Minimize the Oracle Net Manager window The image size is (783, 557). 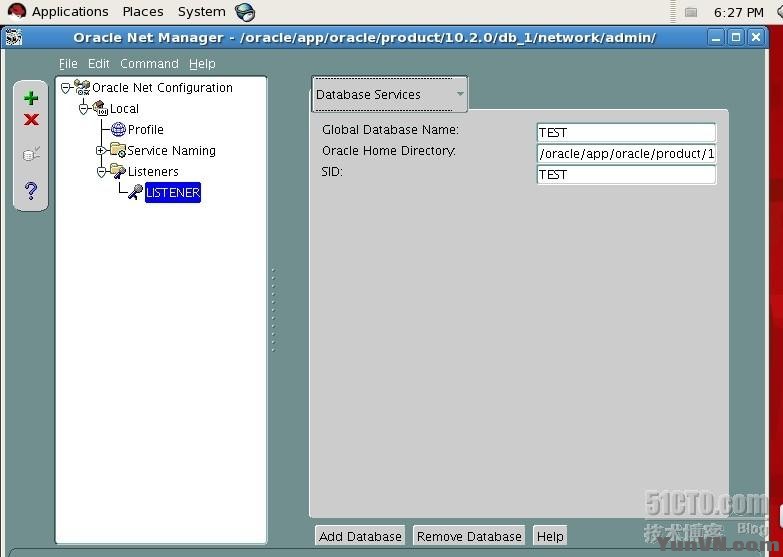(x=716, y=37)
